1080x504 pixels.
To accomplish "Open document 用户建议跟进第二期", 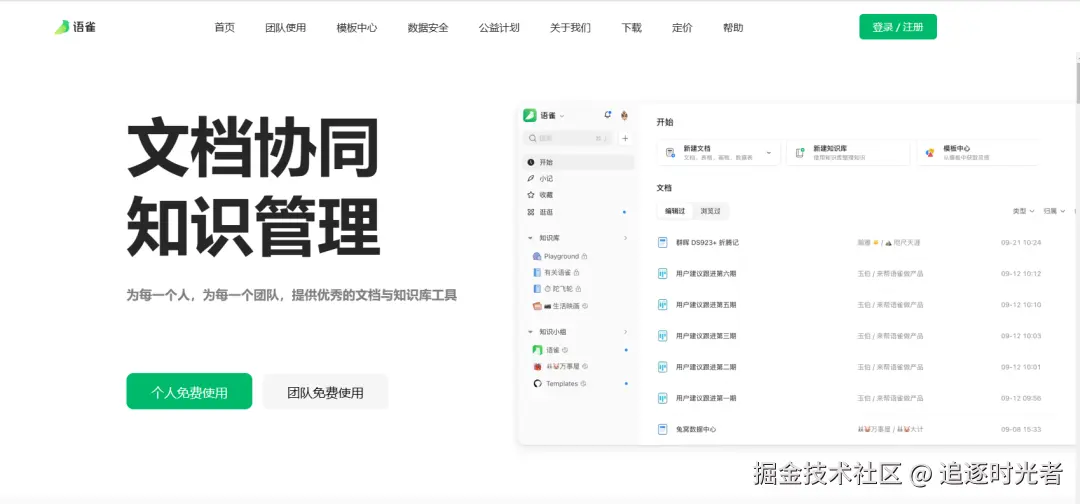I will [706, 367].
